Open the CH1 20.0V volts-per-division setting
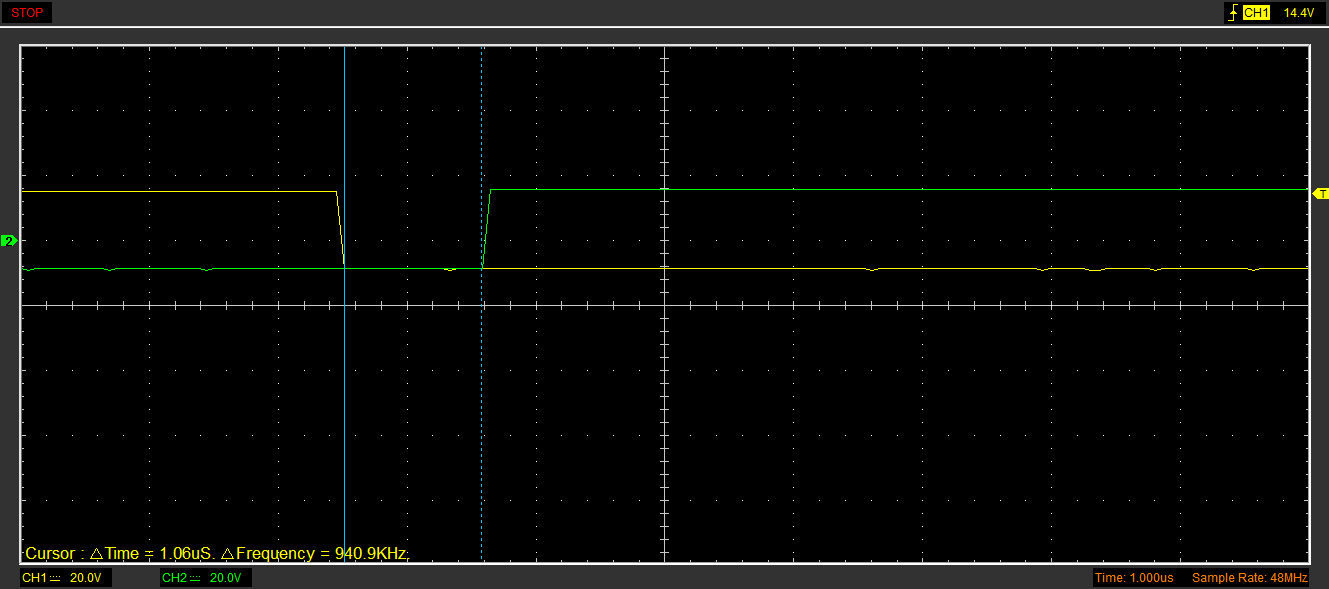The width and height of the screenshot is (1329, 589). pyautogui.click(x=85, y=578)
